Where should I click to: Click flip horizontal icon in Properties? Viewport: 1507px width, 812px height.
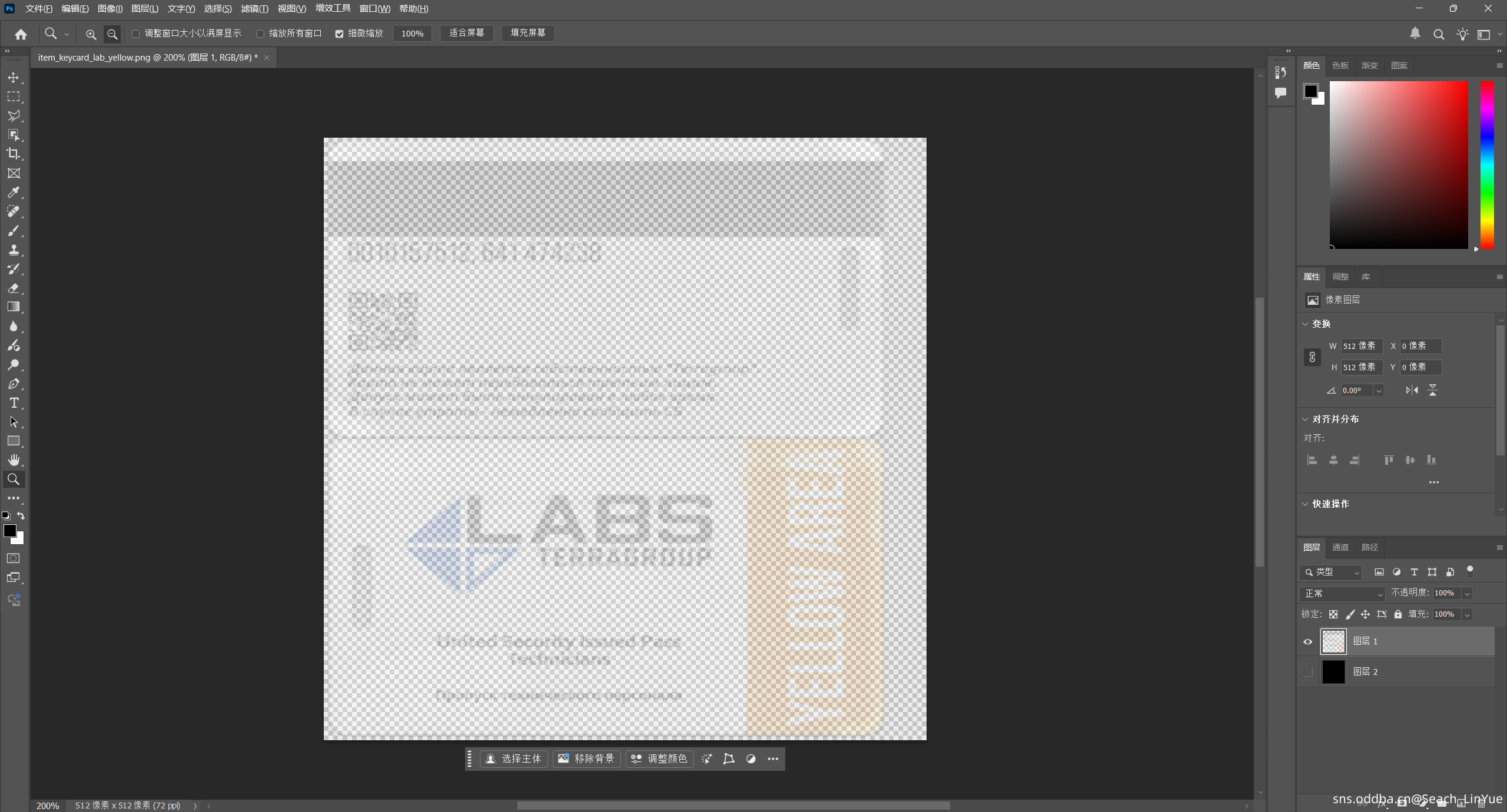pyautogui.click(x=1412, y=390)
